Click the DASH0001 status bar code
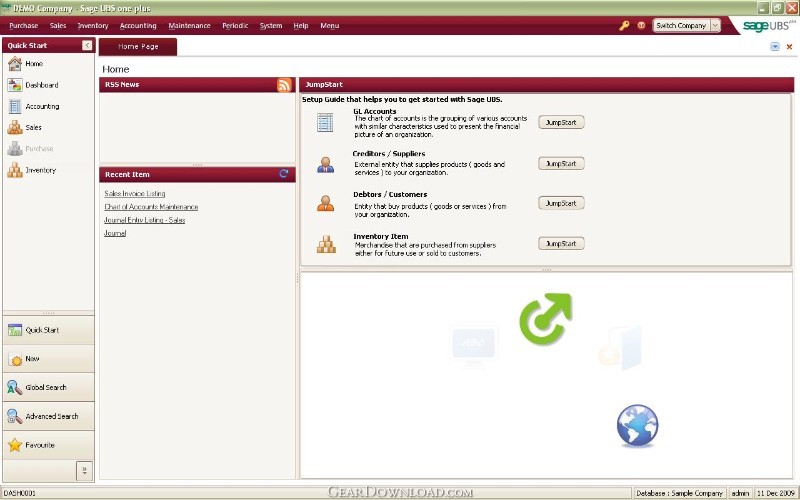 tap(19, 493)
